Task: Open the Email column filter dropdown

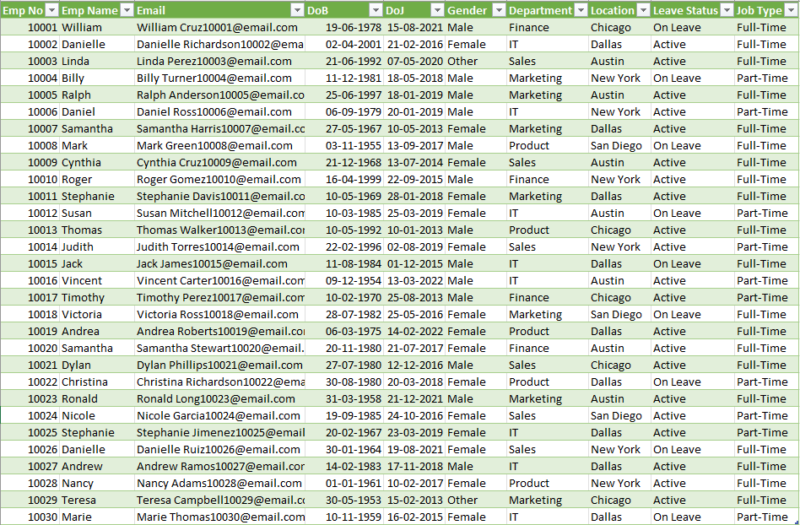Action: pos(297,10)
